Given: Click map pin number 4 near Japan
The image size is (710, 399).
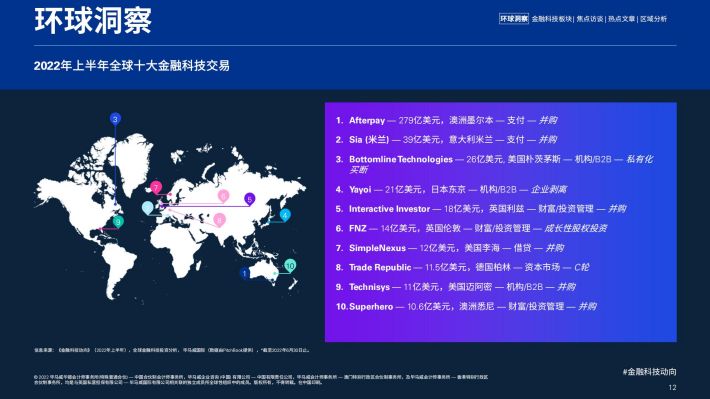Looking at the screenshot, I should coord(285,215).
